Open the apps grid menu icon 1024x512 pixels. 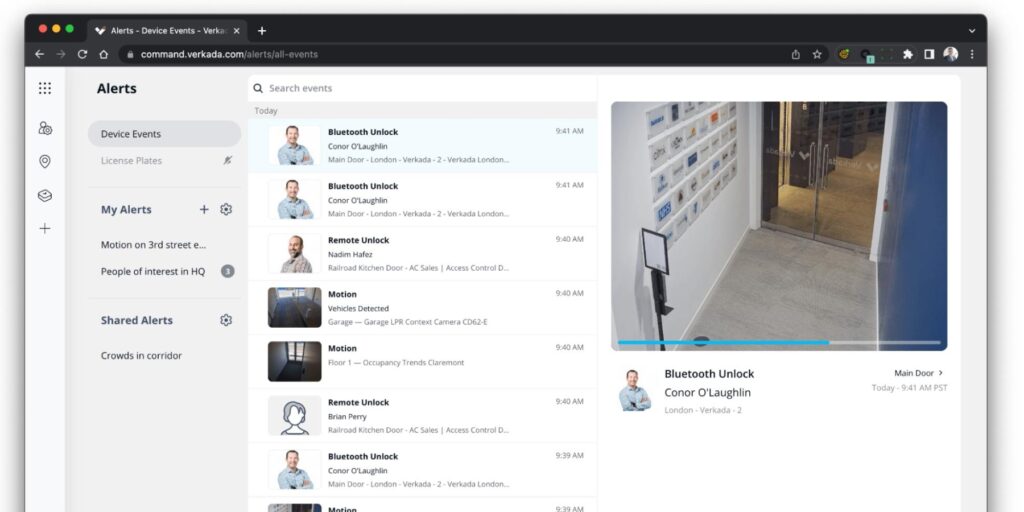tap(44, 88)
